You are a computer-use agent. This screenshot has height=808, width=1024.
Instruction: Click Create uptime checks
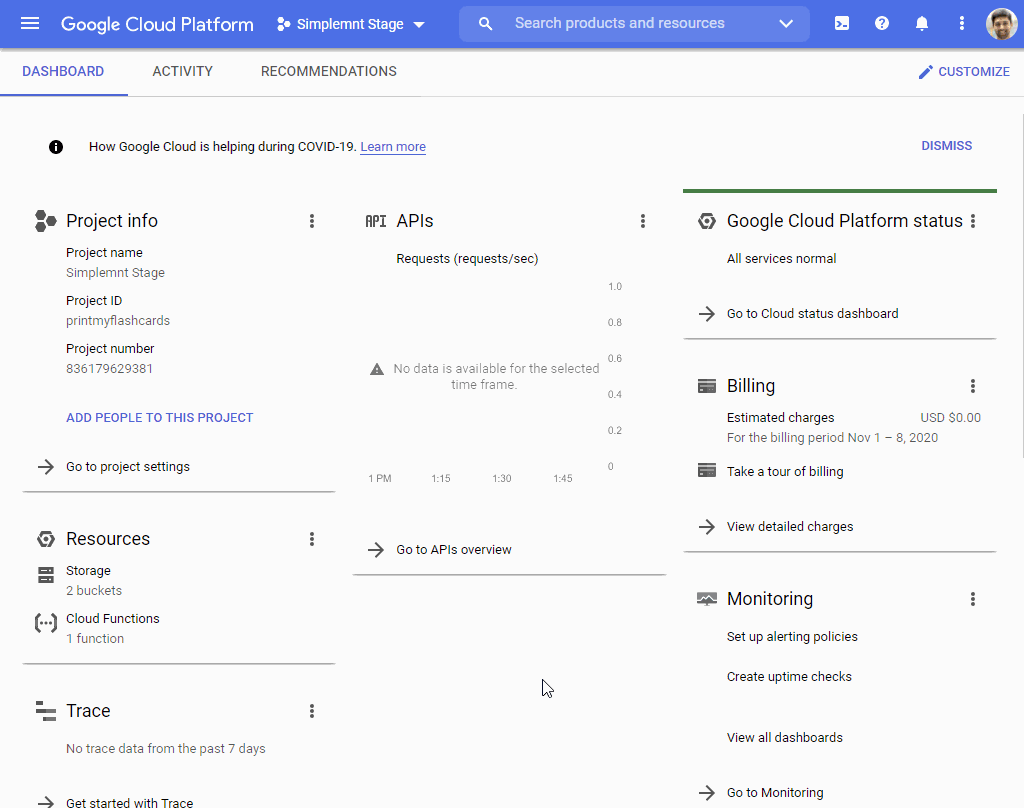coord(789,677)
